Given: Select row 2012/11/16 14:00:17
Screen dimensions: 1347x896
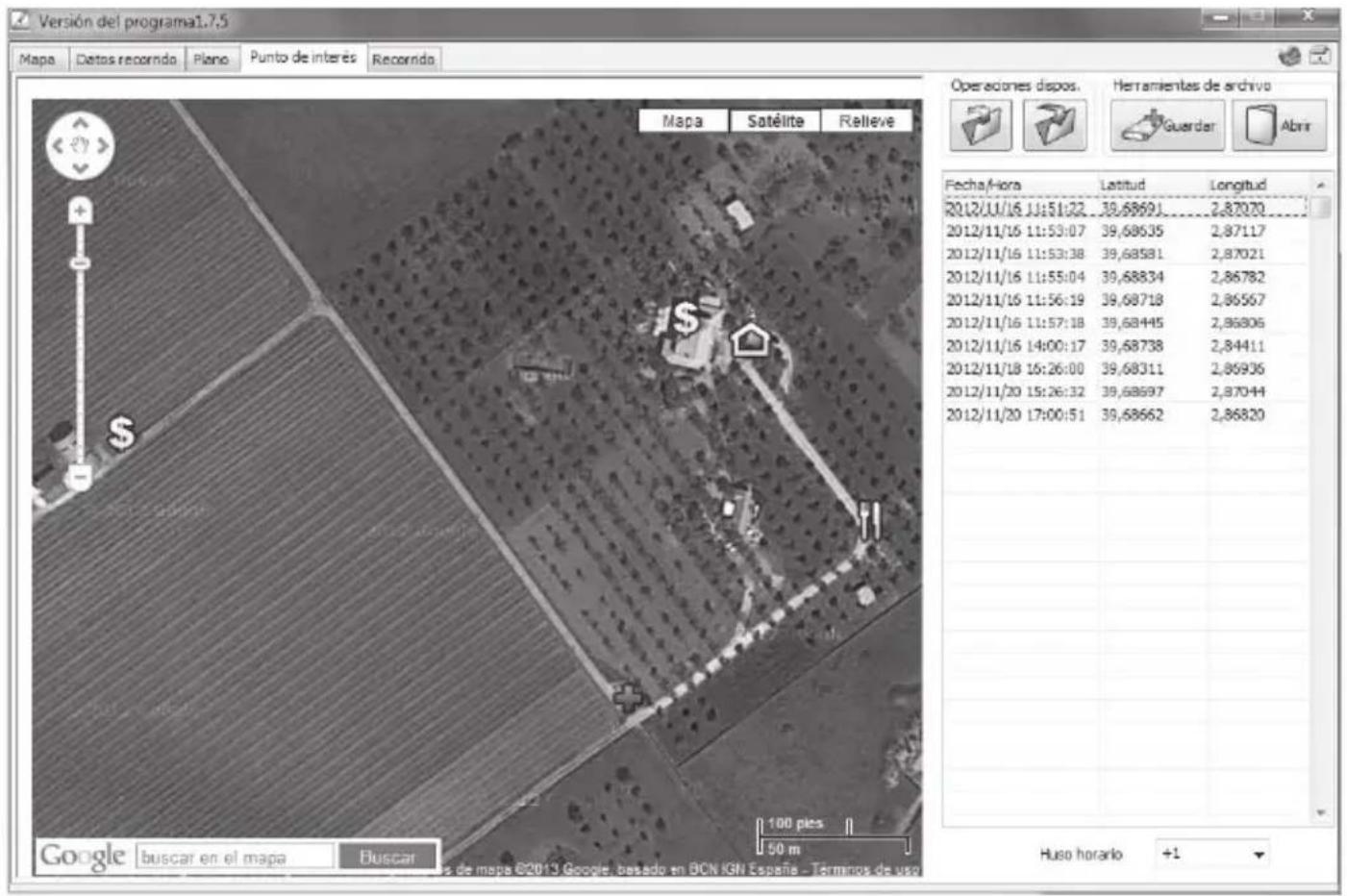Looking at the screenshot, I should tap(1126, 346).
